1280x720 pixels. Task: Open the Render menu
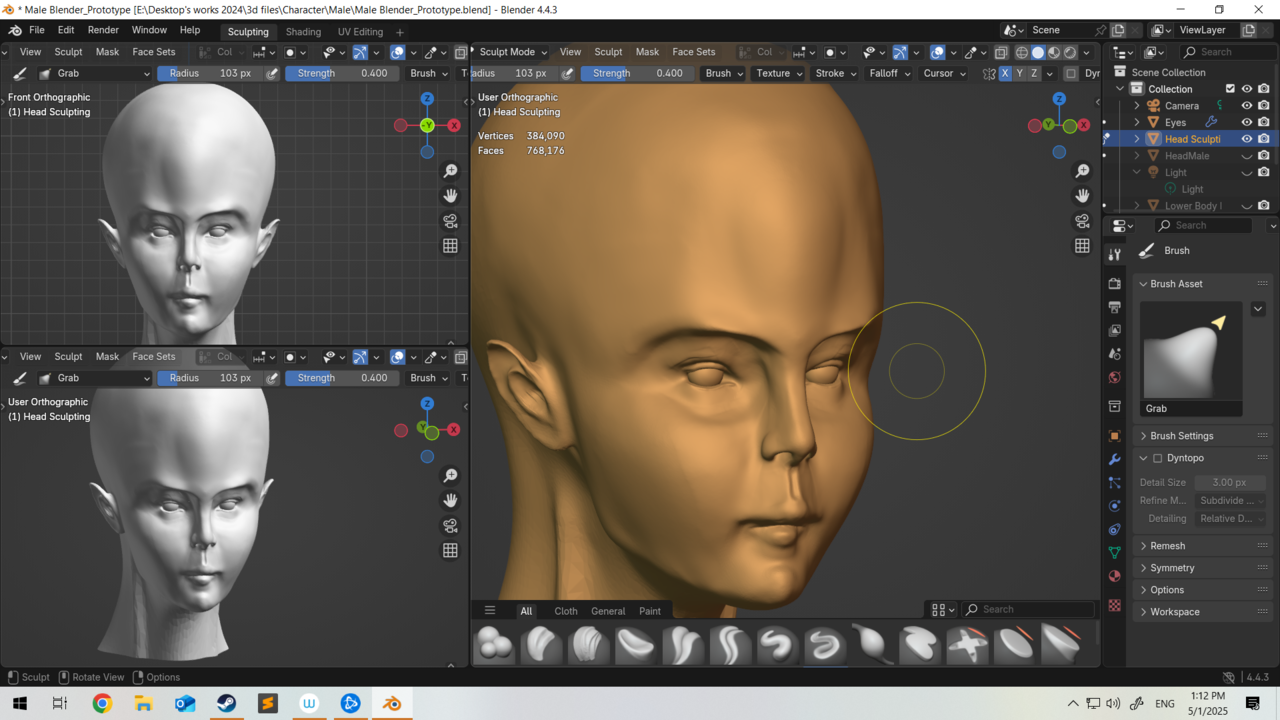point(103,30)
